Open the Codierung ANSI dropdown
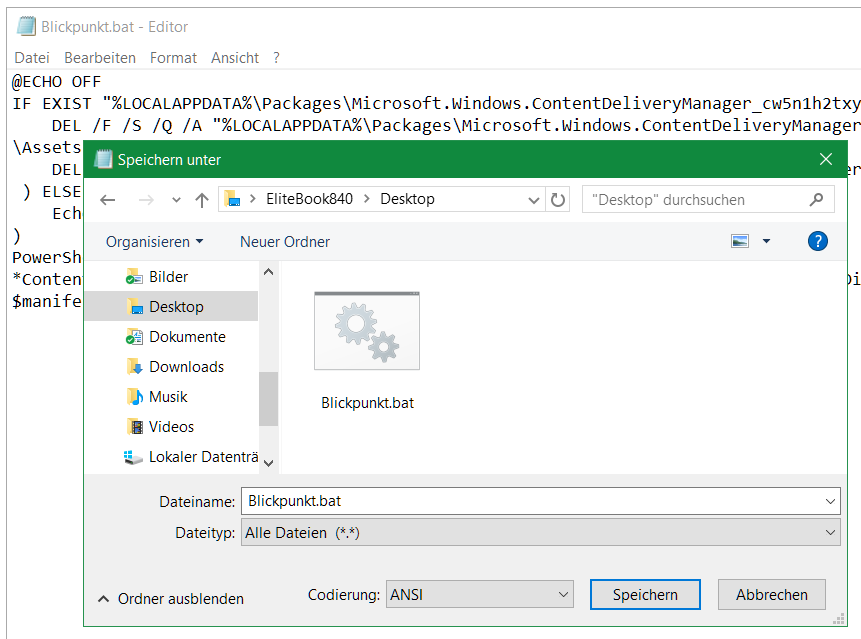Viewport: 861px width, 639px height. pyautogui.click(x=479, y=595)
